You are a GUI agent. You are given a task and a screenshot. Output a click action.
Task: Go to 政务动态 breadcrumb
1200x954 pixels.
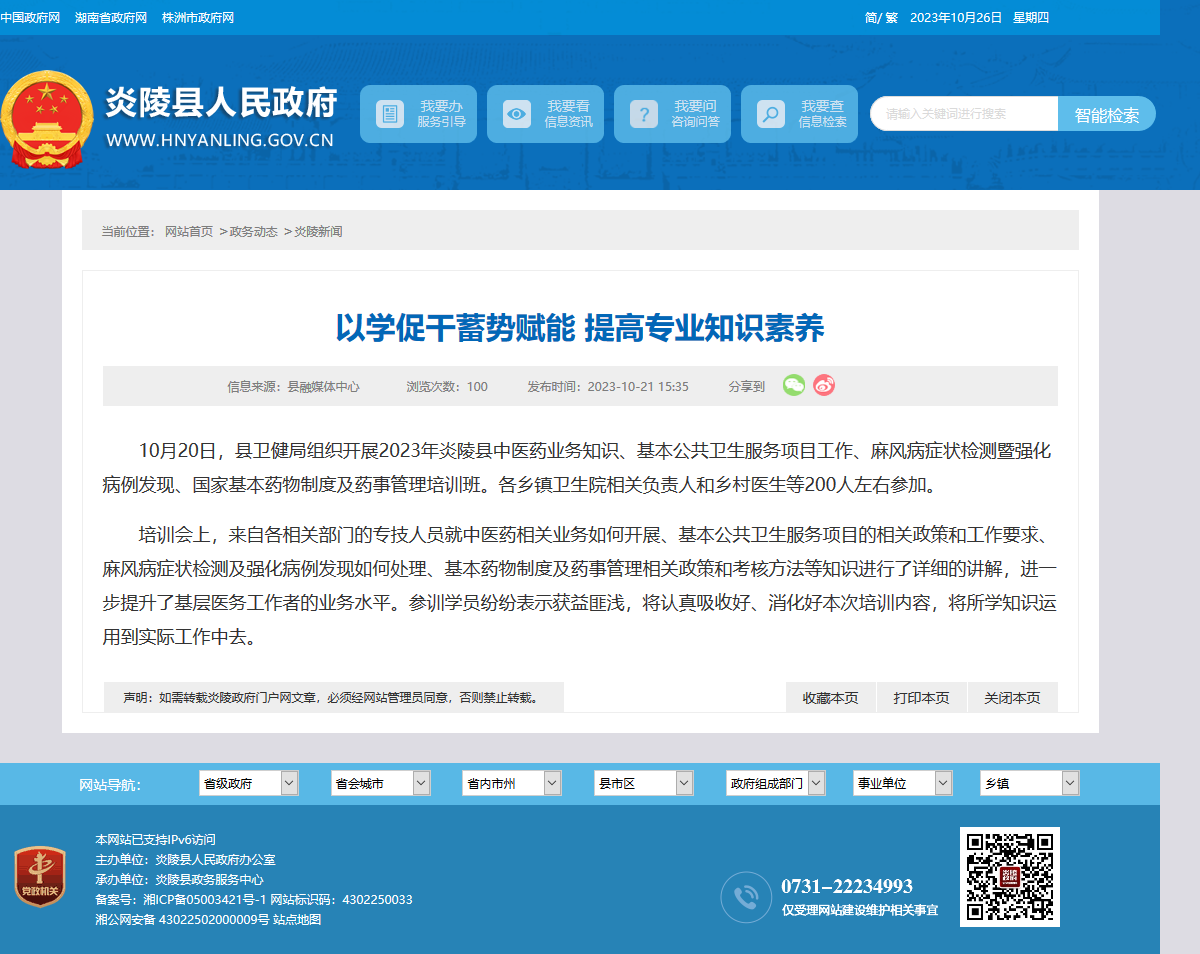pyautogui.click(x=254, y=231)
